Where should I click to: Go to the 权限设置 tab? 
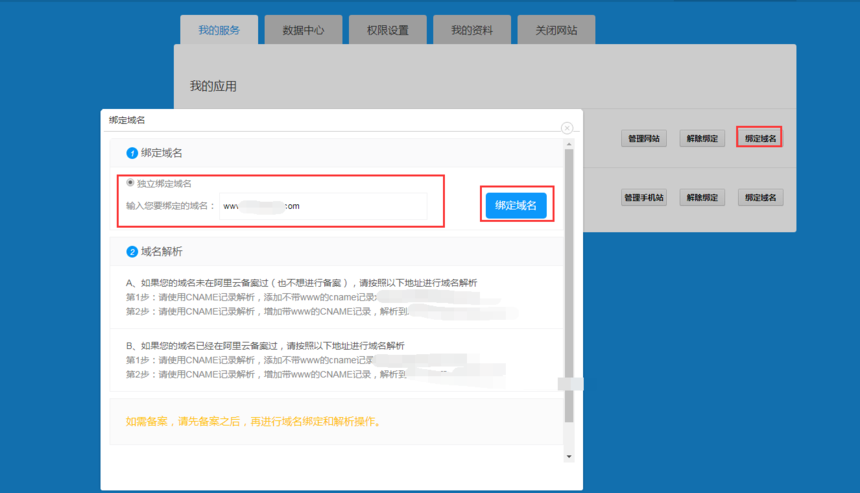(x=387, y=30)
